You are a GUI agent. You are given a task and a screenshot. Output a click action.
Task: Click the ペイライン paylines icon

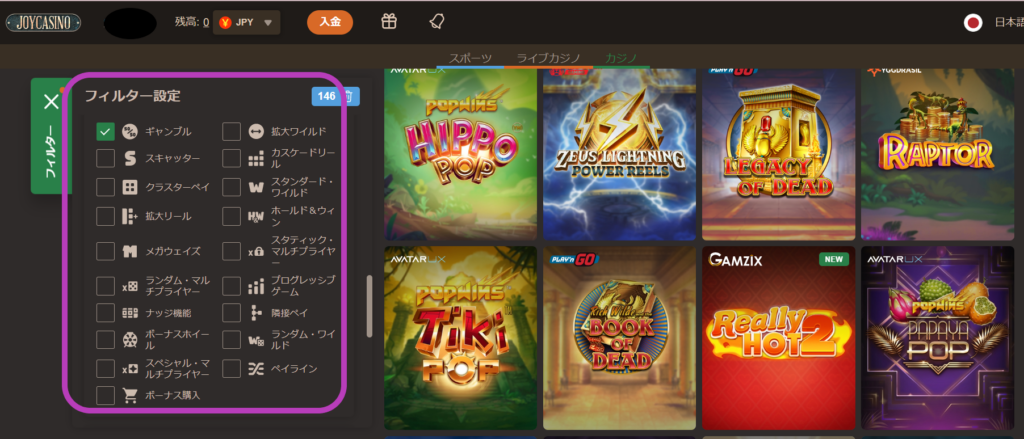pyautogui.click(x=256, y=369)
